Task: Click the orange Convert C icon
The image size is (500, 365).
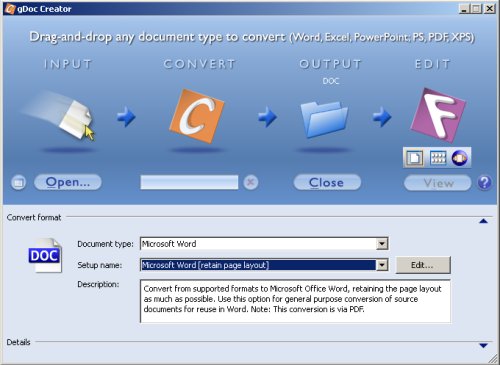Action: click(x=197, y=116)
